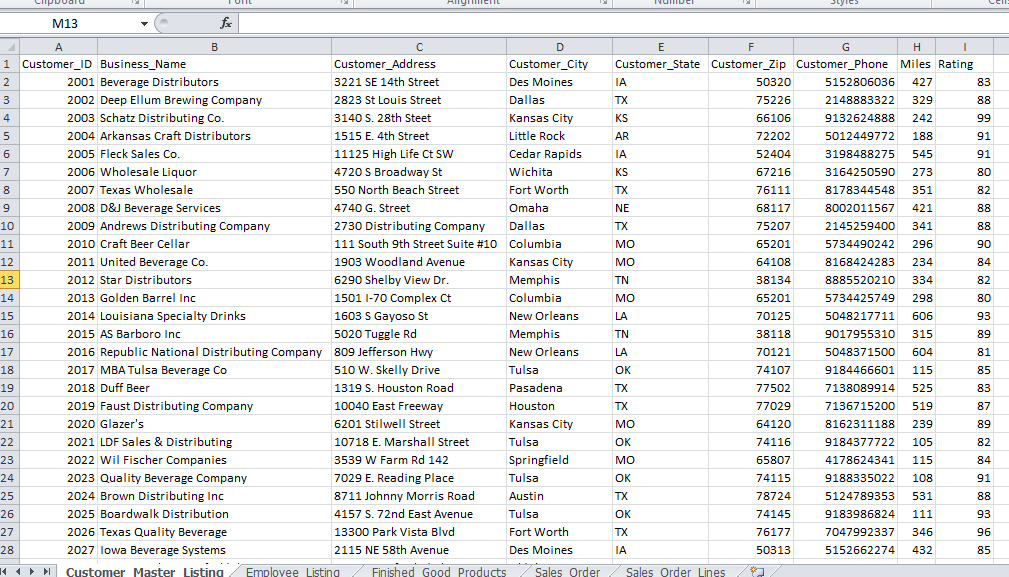Select the cell Deep Ellum Brewing Company

pos(214,100)
